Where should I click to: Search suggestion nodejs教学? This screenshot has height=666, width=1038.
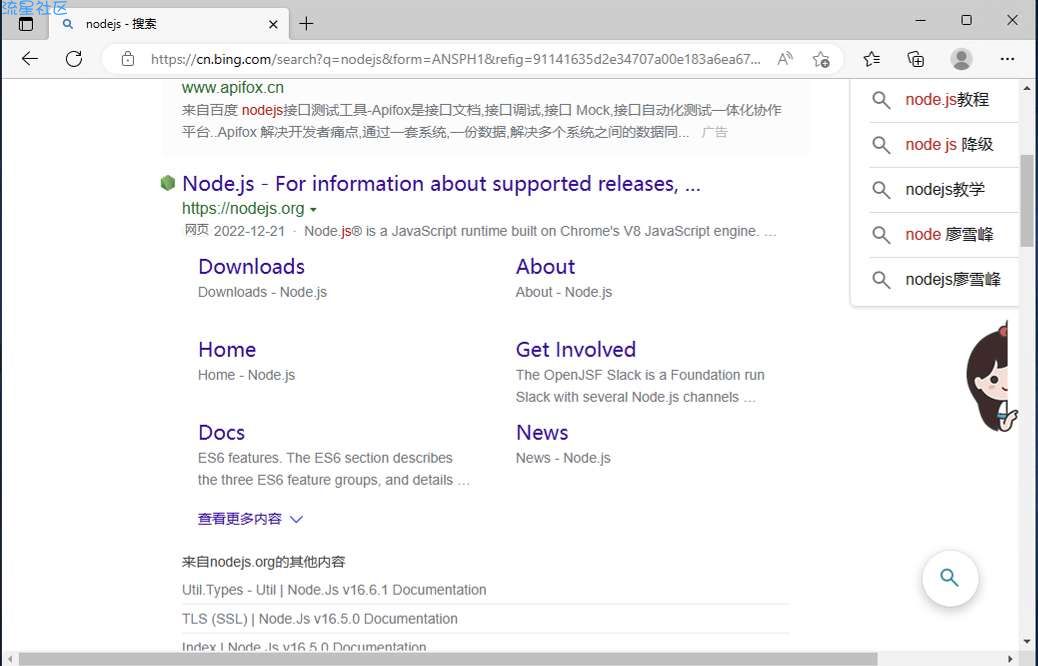tap(945, 189)
